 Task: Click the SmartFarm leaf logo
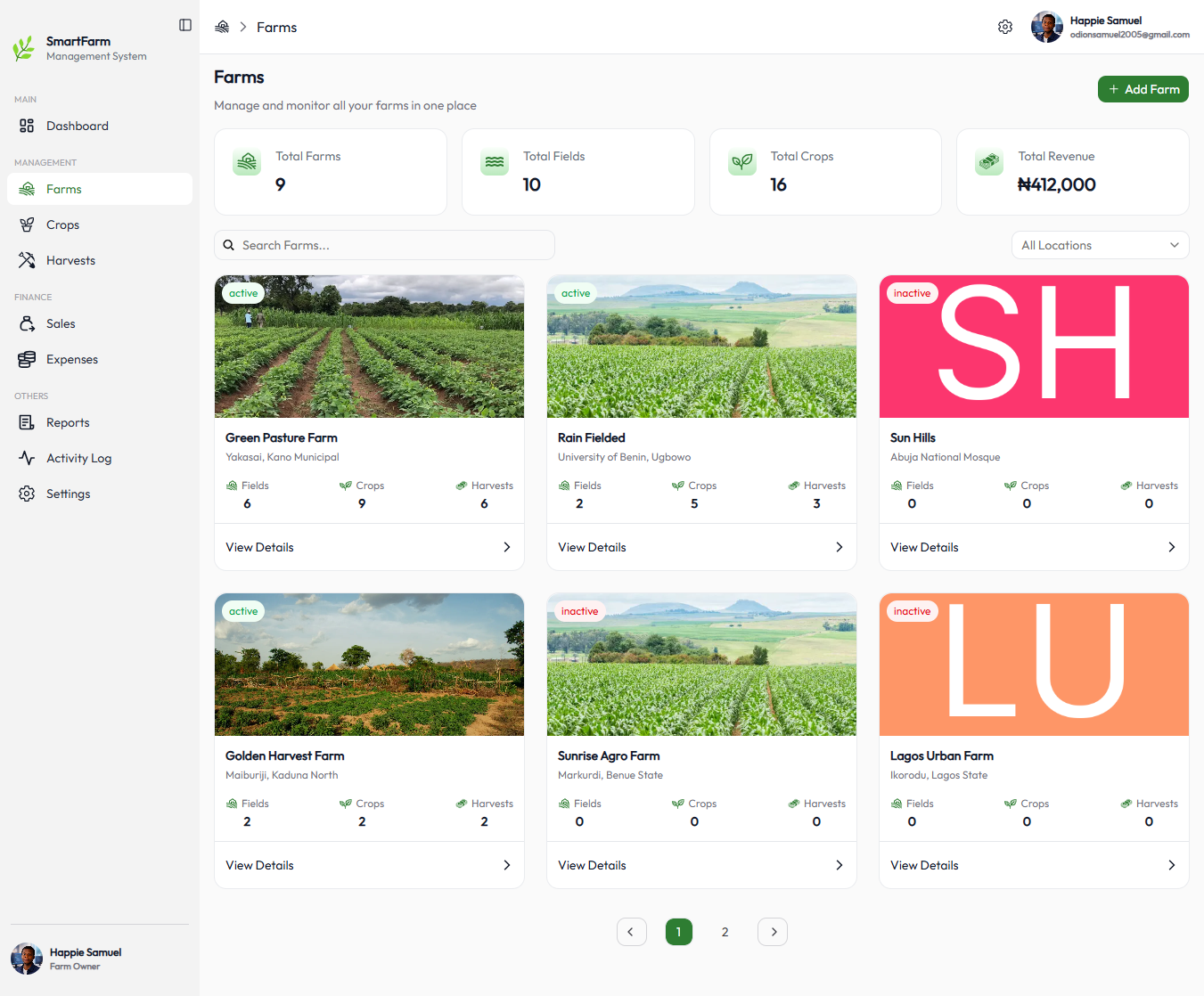24,48
